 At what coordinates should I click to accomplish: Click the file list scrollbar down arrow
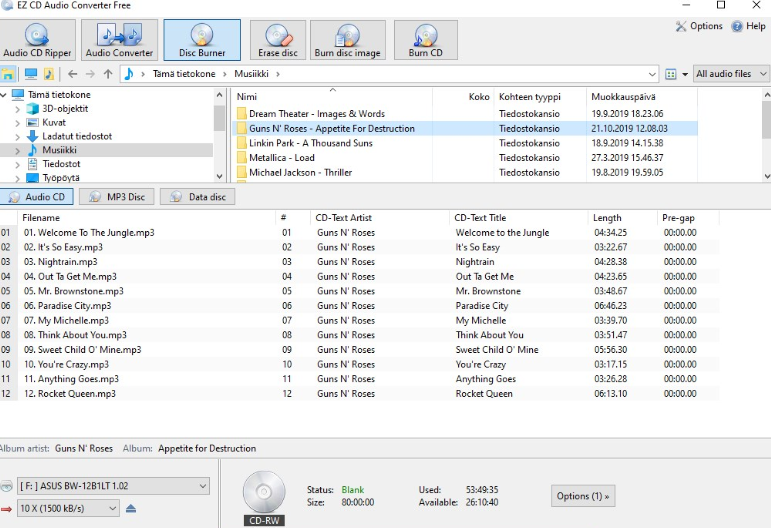(767, 176)
